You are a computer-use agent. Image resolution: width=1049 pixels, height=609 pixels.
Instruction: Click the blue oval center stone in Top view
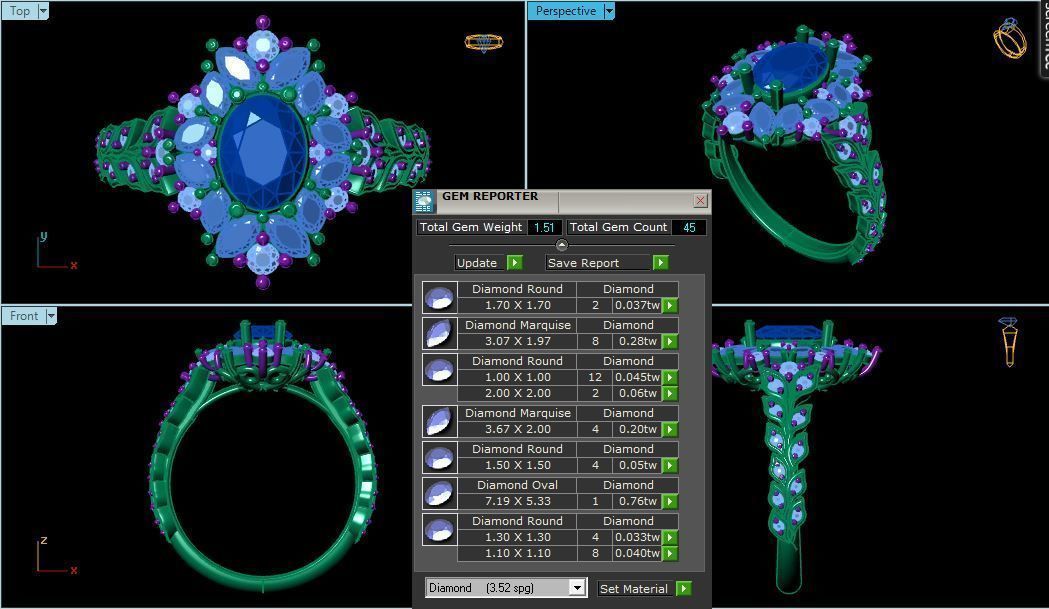[262, 152]
